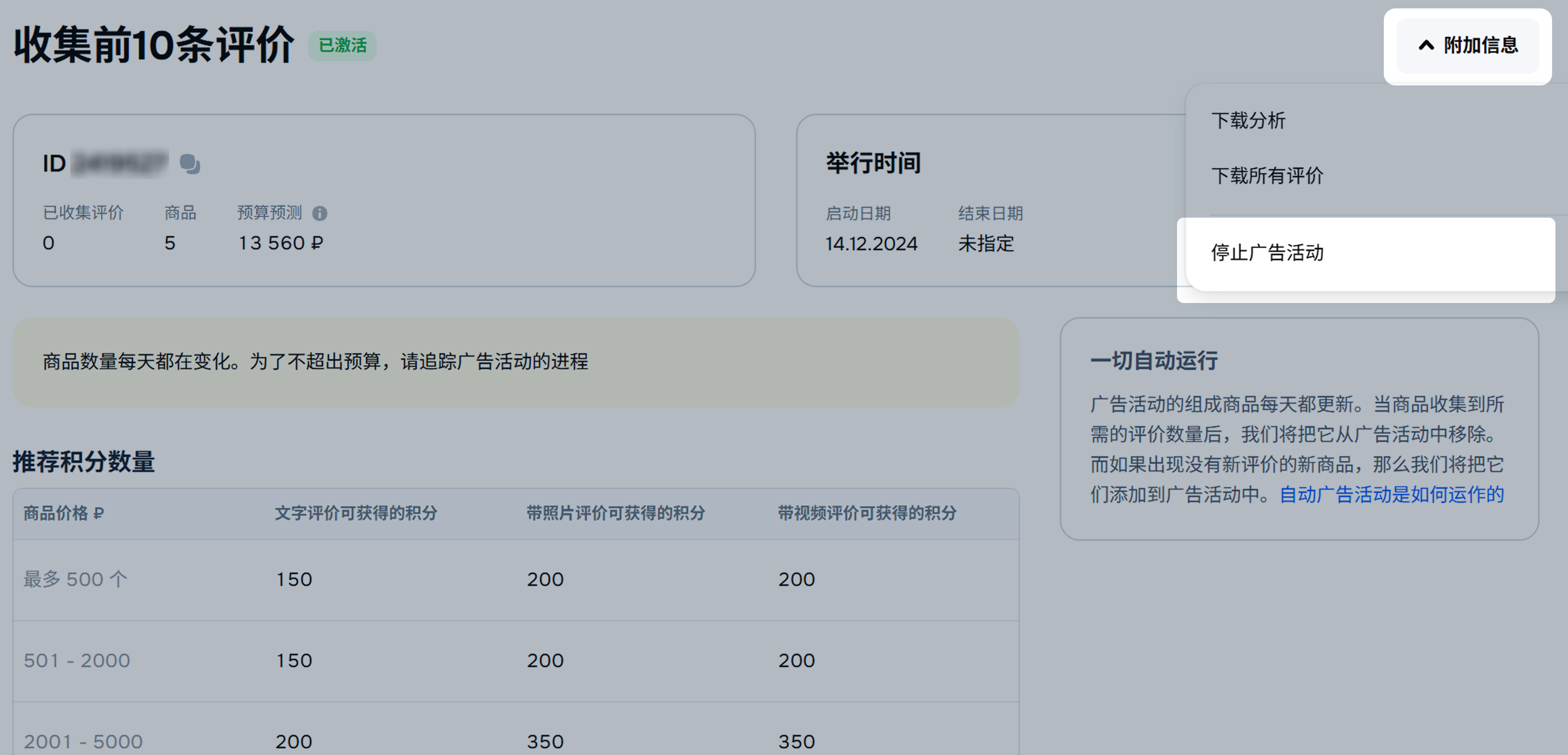Collapse the 附加信息 dropdown

click(1468, 46)
